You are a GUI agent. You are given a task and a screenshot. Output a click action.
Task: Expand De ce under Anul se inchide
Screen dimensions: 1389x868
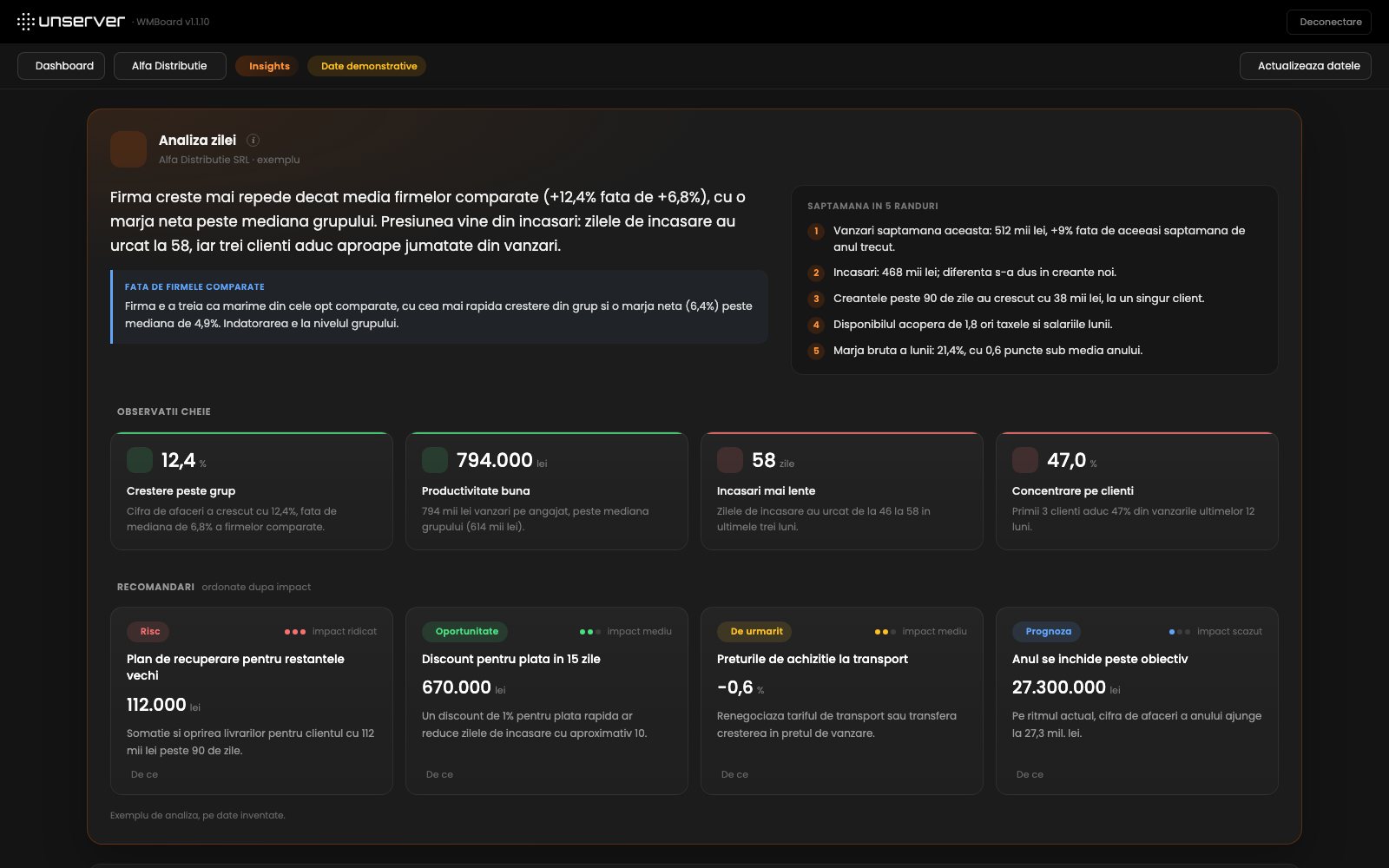pyautogui.click(x=1030, y=774)
